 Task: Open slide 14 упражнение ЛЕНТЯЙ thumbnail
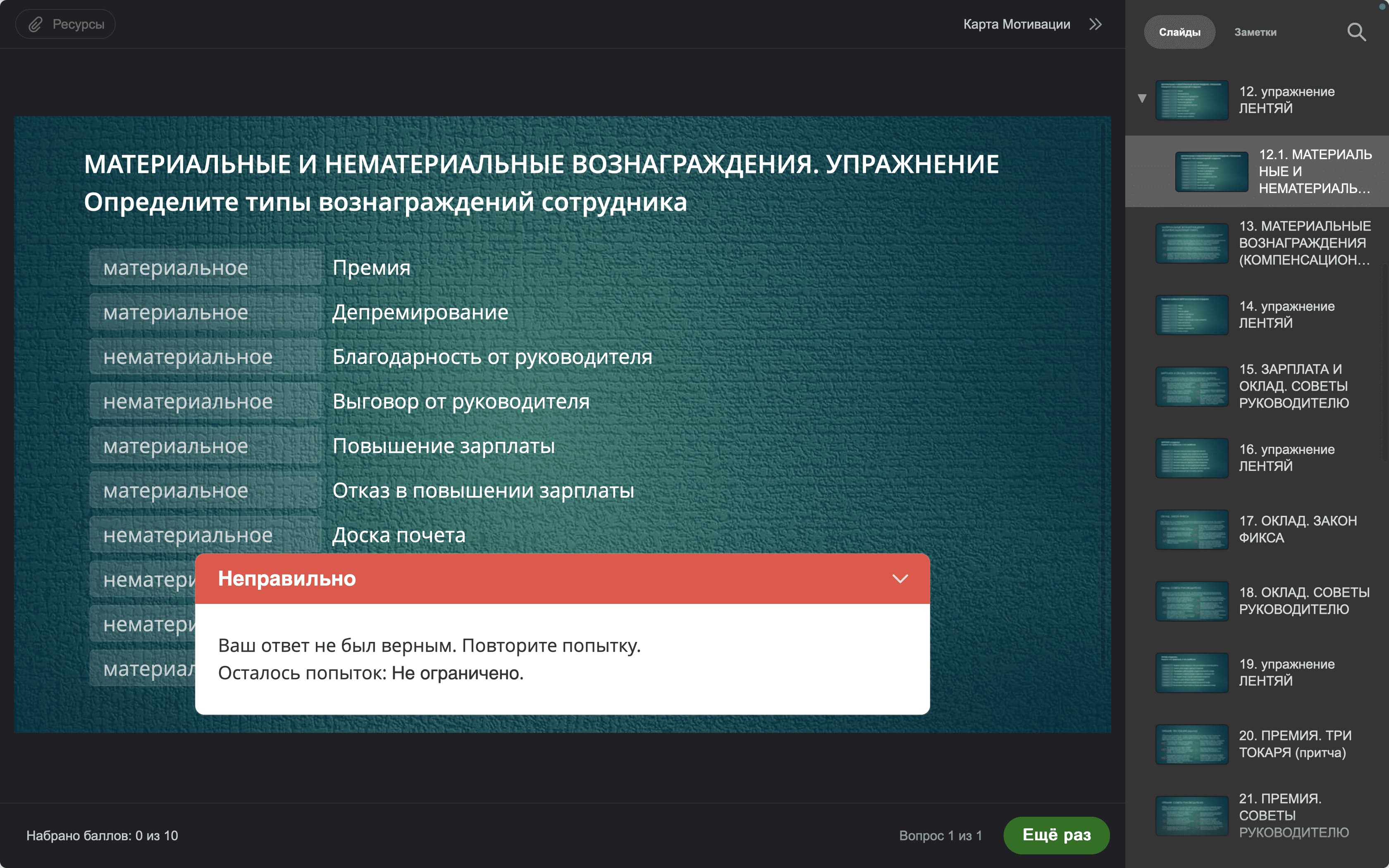point(1191,315)
